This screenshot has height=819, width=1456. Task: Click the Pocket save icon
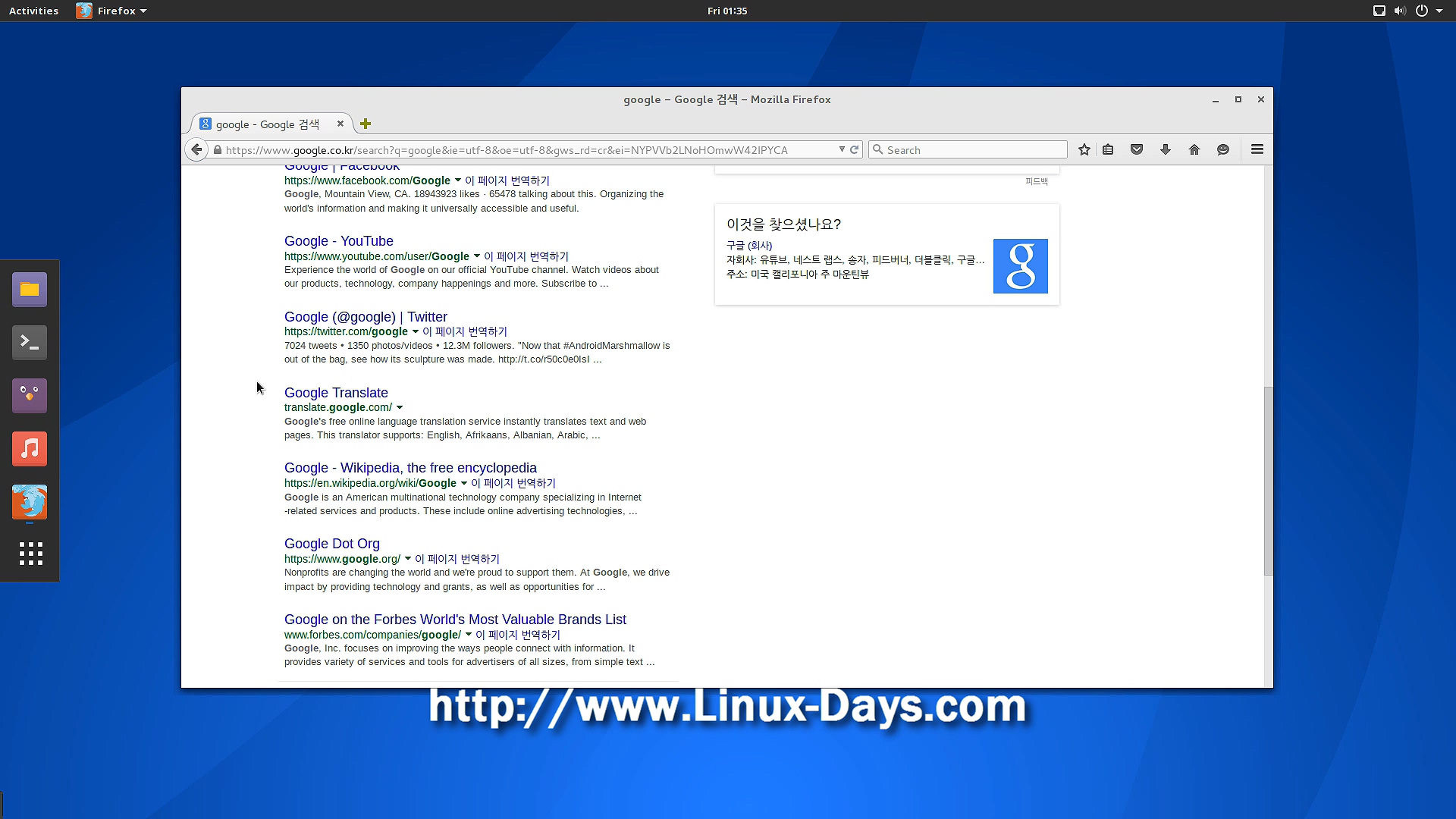point(1136,150)
